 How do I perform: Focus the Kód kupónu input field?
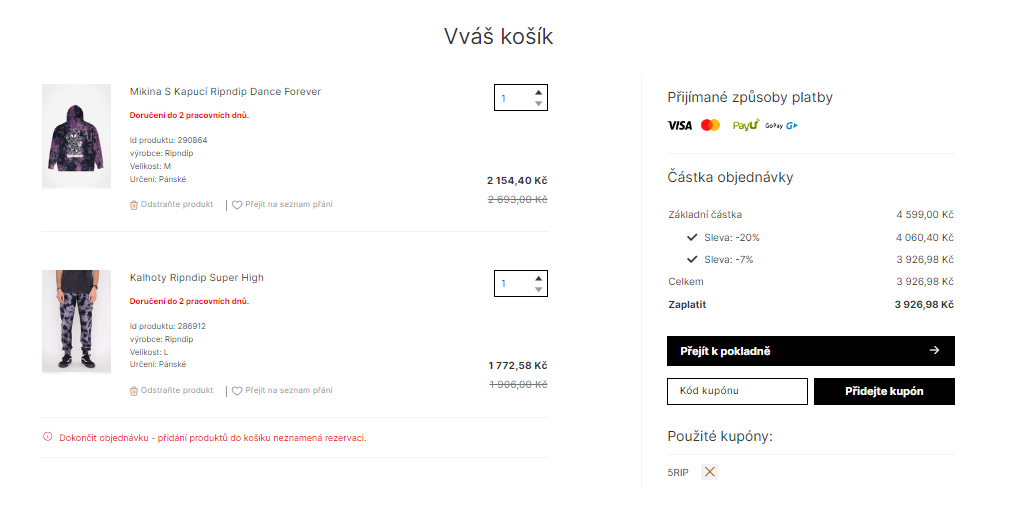pos(737,391)
